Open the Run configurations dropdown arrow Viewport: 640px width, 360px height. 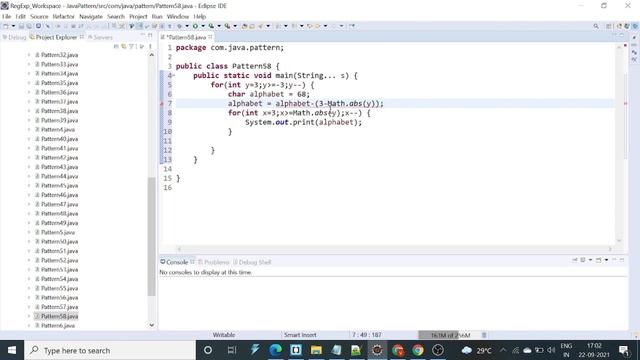coord(202,26)
